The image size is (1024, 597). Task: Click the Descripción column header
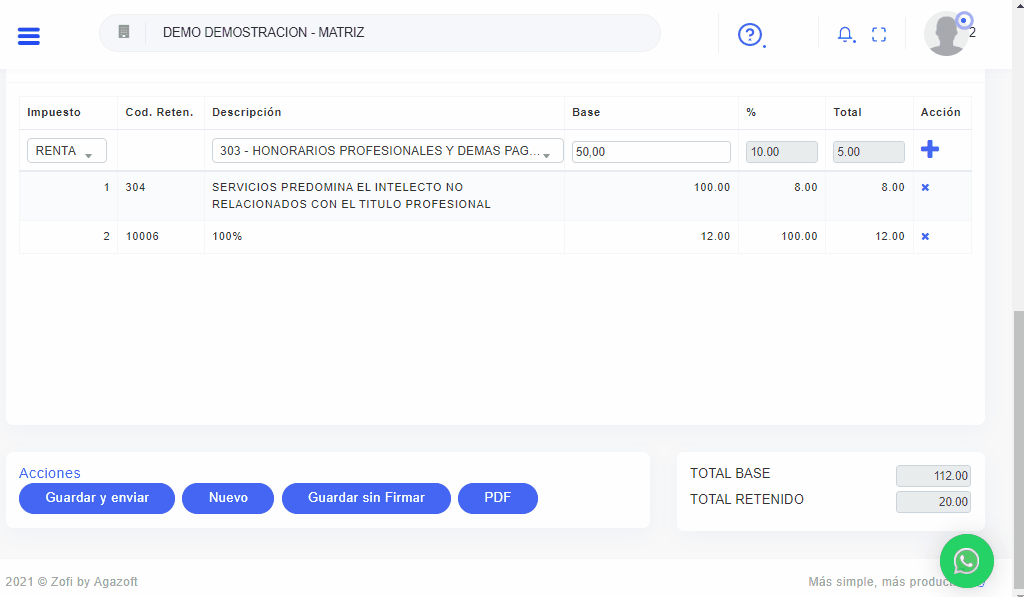(247, 113)
